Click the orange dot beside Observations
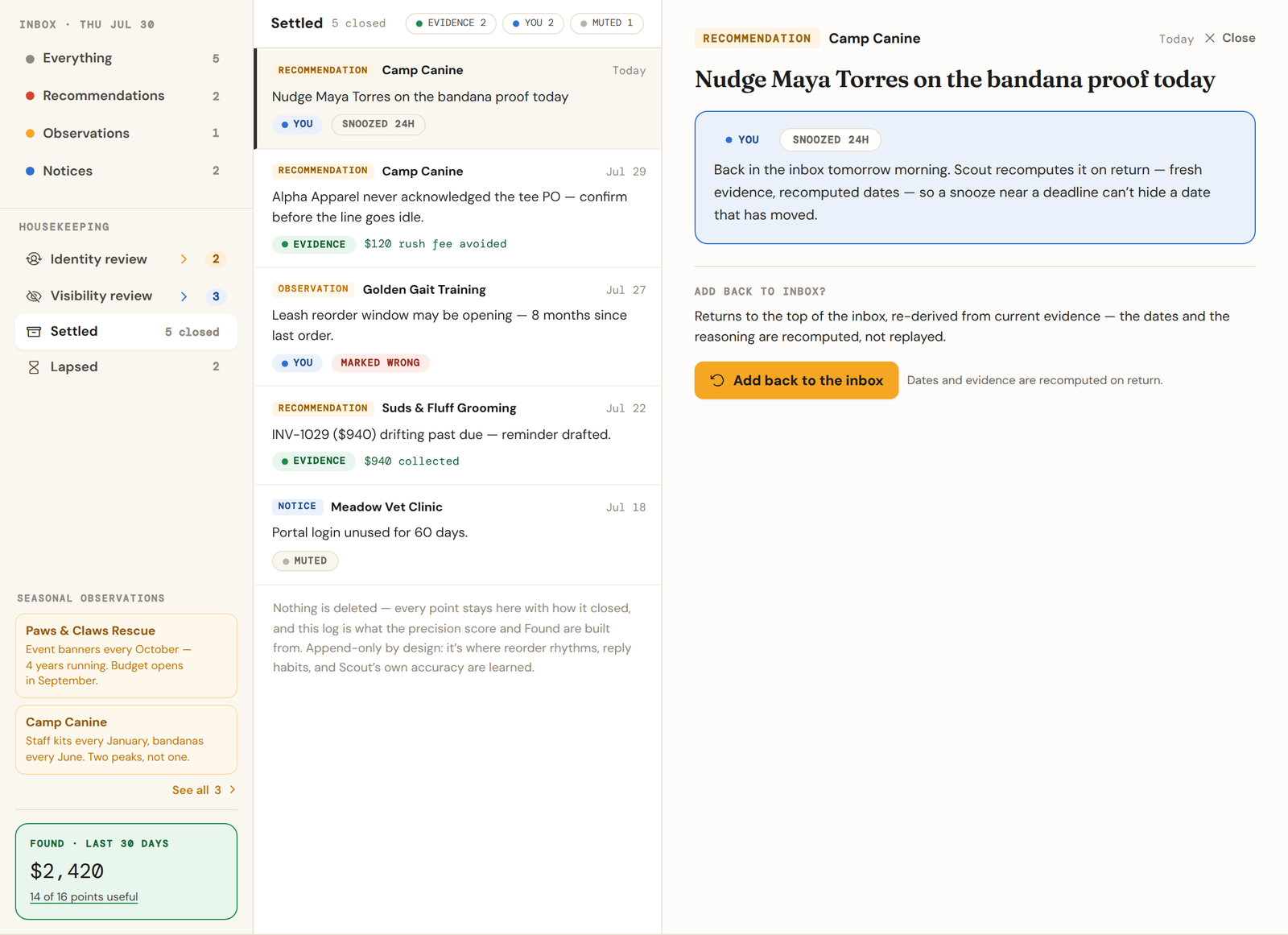 coord(30,134)
